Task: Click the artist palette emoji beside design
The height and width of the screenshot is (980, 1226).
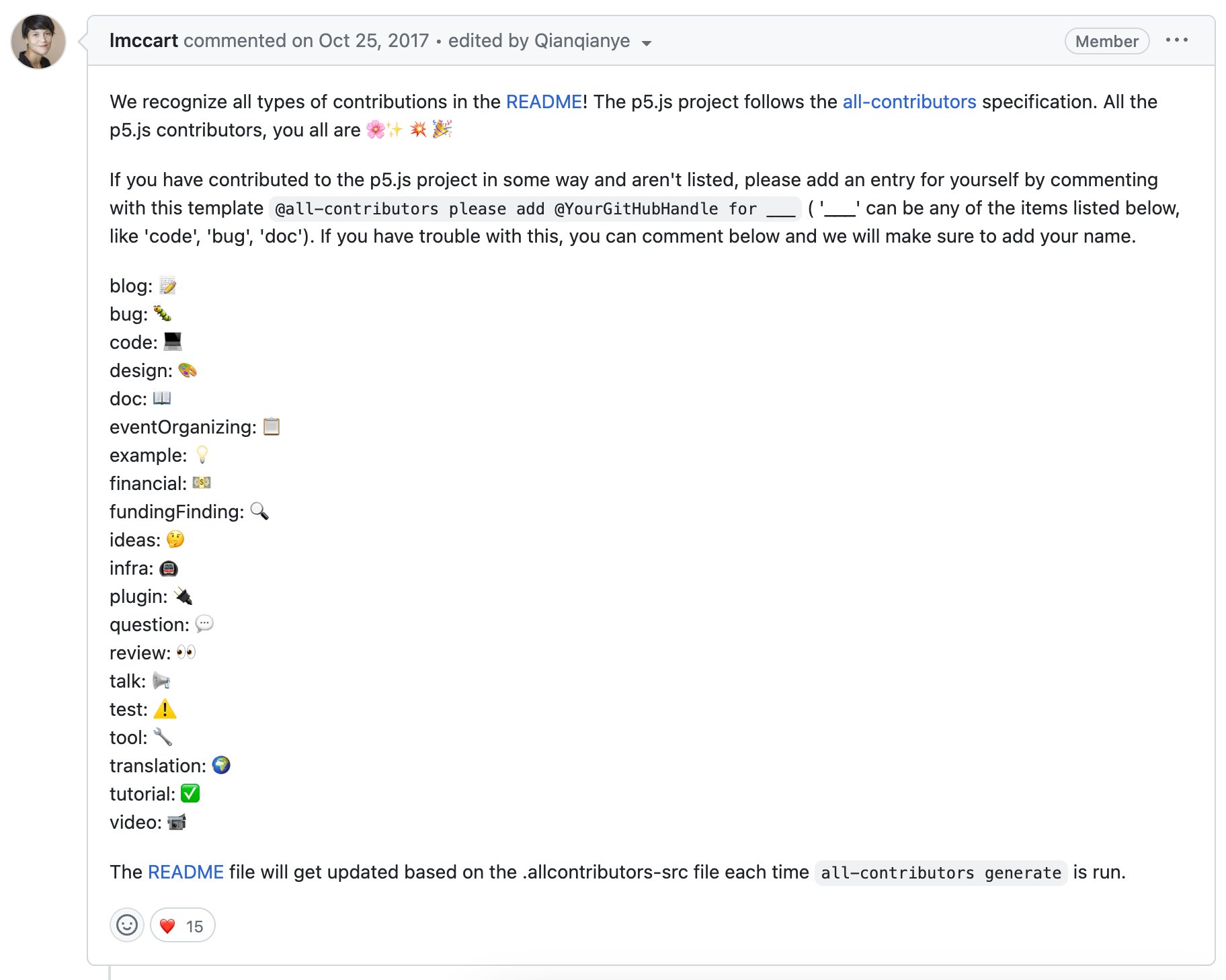Action: coord(187,370)
